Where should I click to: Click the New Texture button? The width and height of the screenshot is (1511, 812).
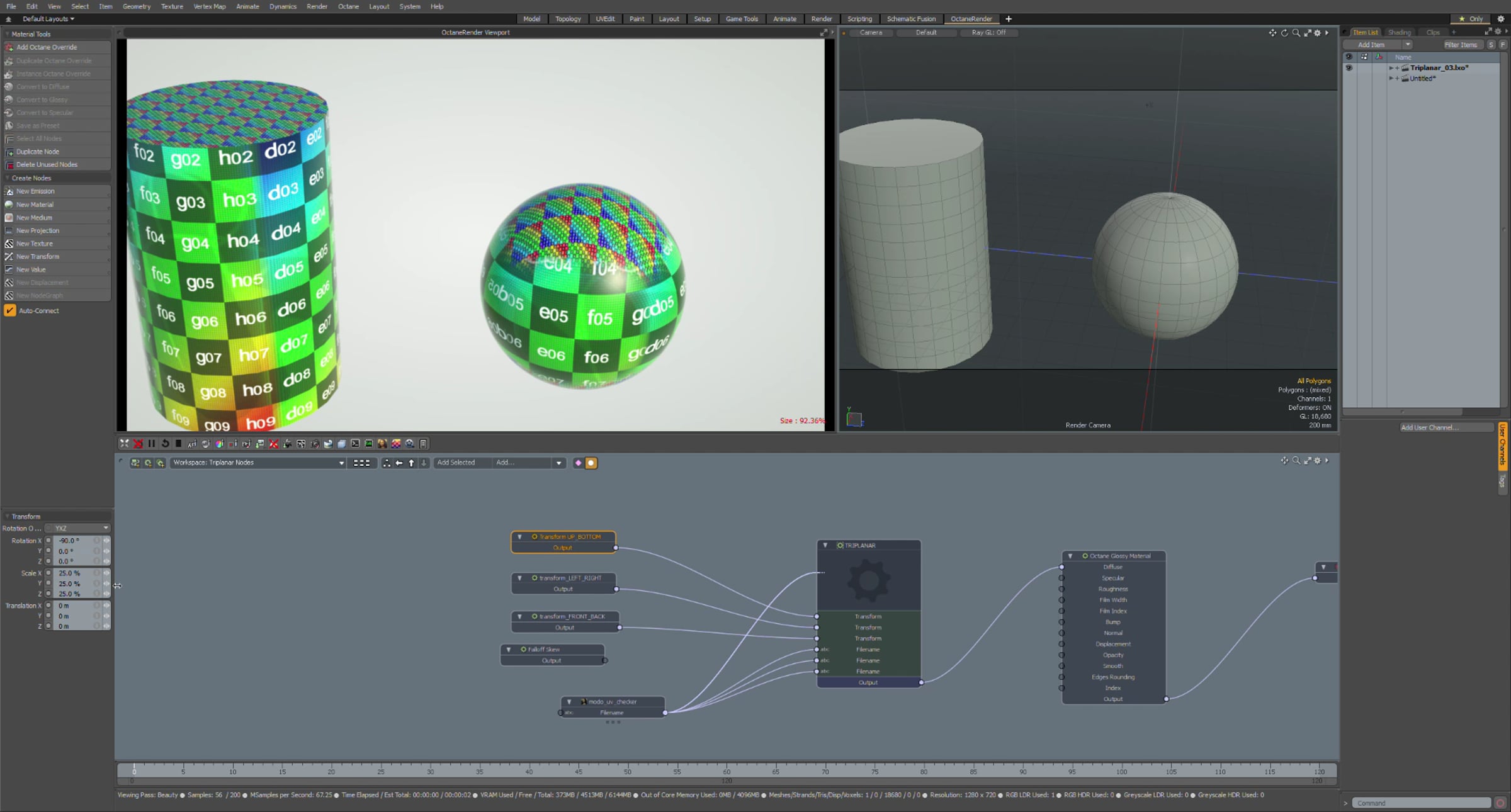pyautogui.click(x=57, y=244)
